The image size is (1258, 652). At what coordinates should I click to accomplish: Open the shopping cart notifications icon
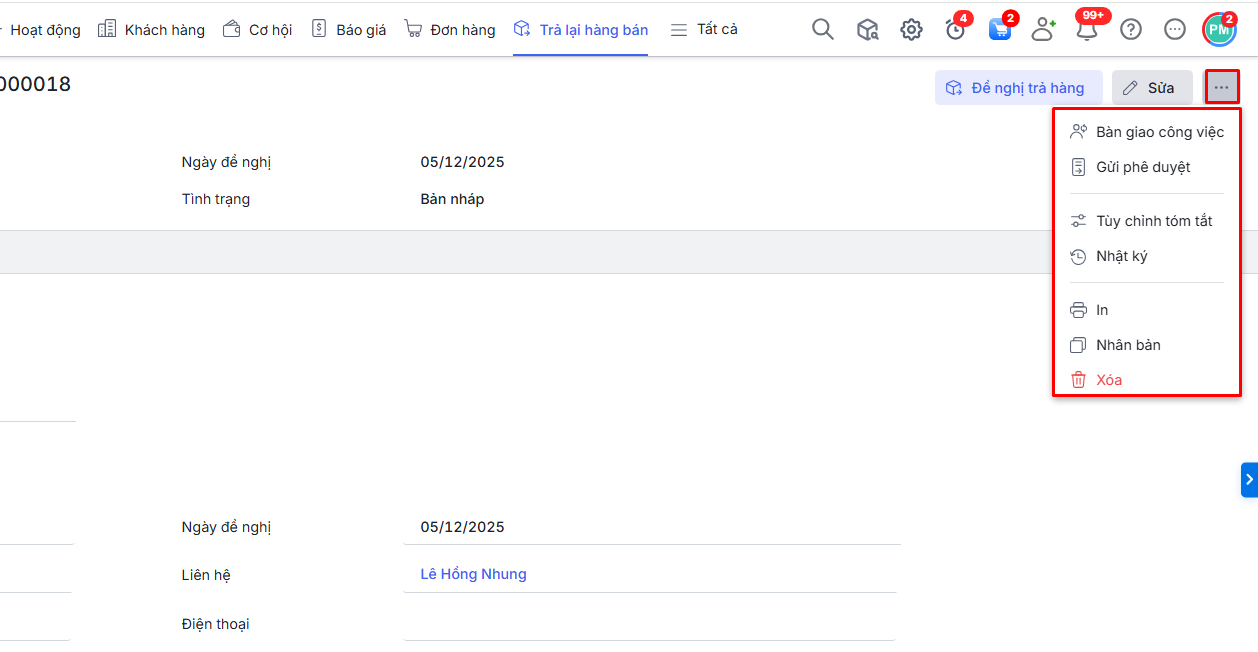click(999, 30)
